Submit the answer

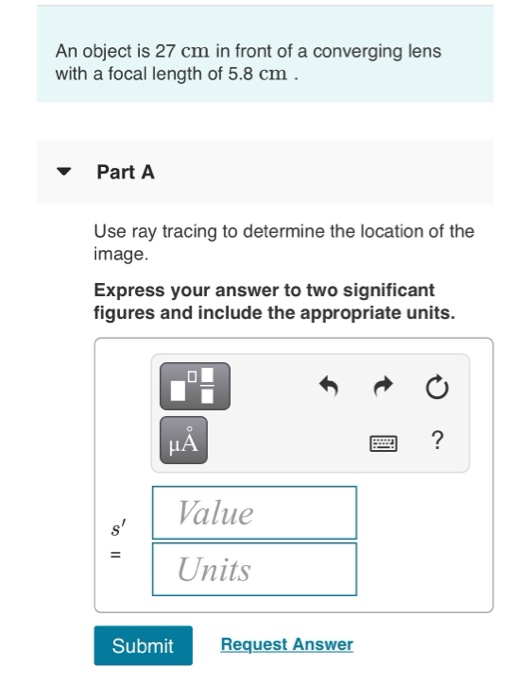click(x=143, y=646)
